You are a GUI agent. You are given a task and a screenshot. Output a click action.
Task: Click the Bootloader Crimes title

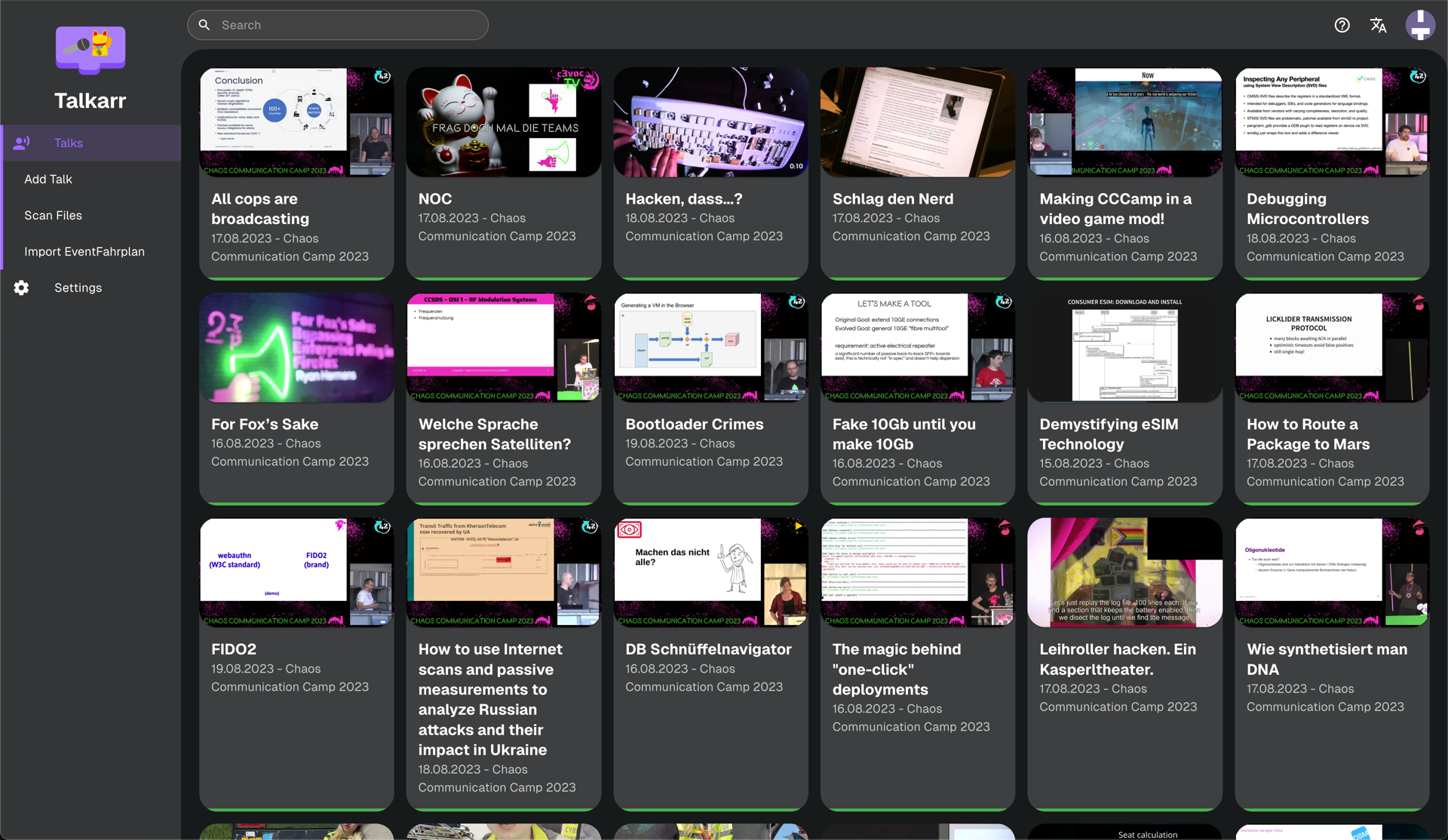coord(694,425)
